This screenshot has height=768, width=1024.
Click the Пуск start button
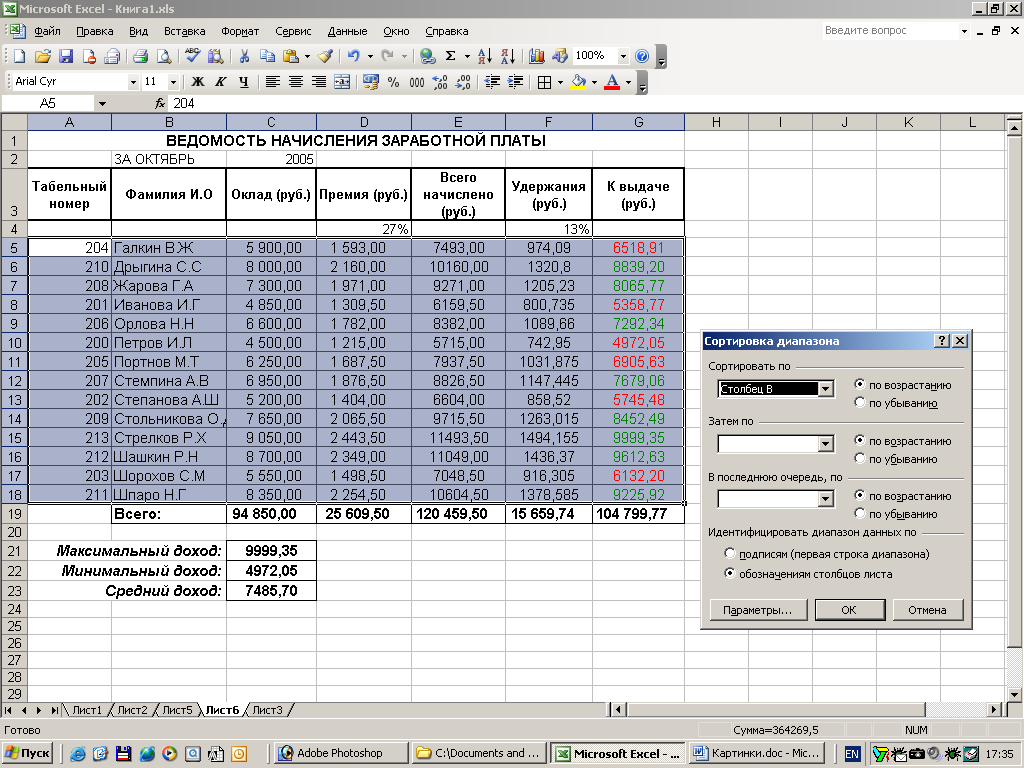(x=27, y=753)
